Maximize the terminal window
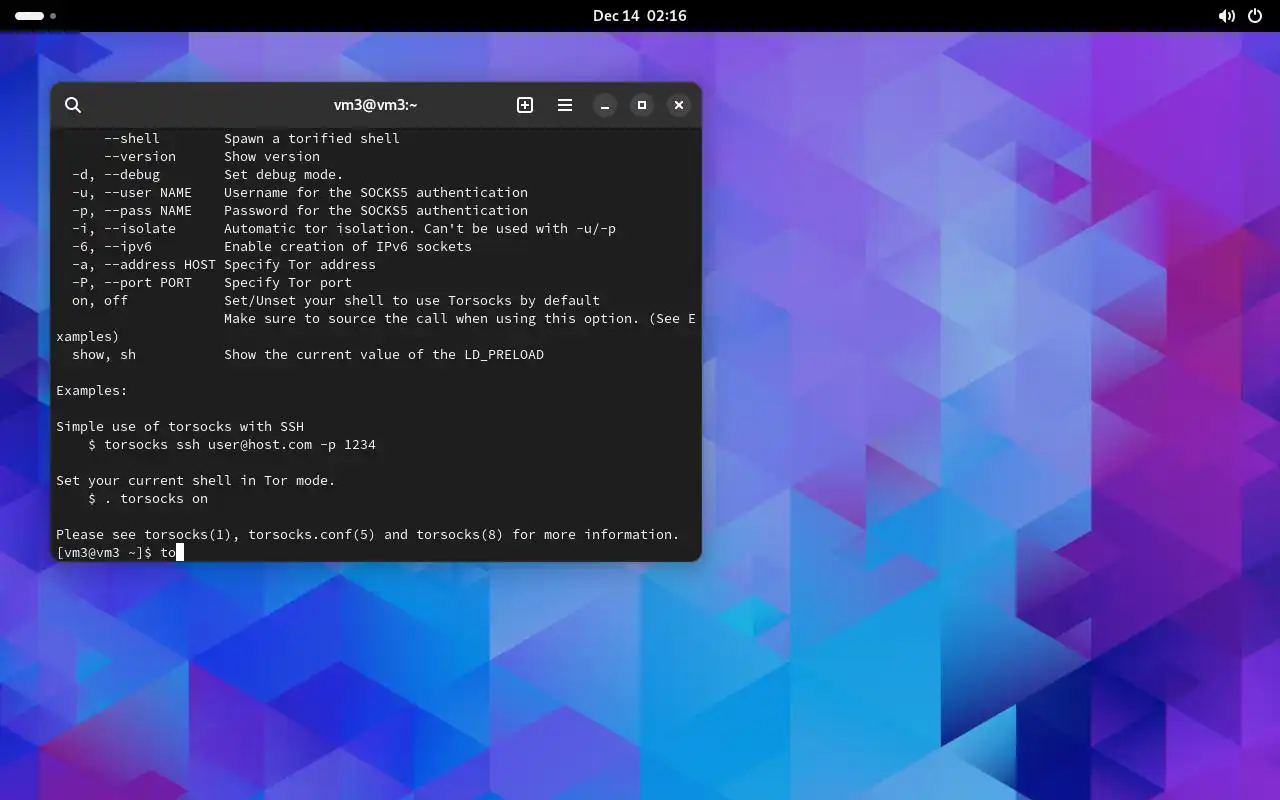The image size is (1280, 800). pyautogui.click(x=642, y=105)
